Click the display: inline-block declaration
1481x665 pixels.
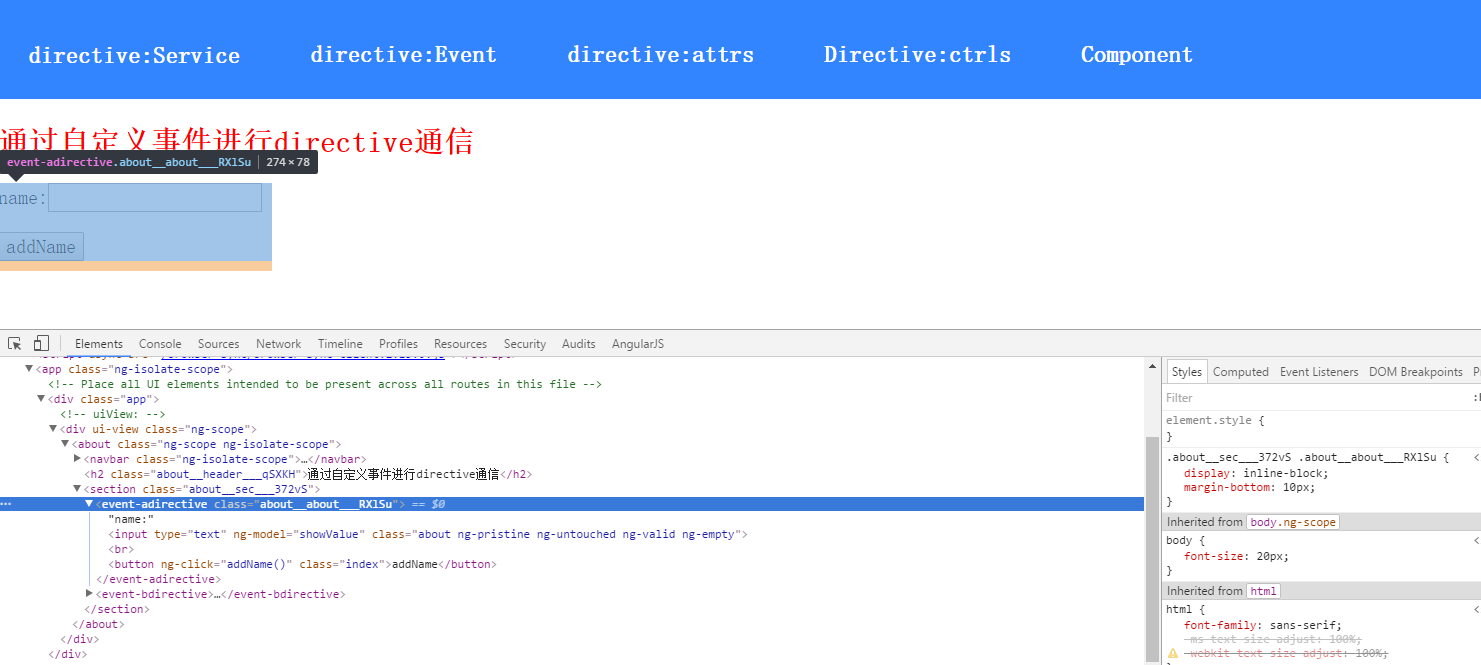pos(1256,473)
